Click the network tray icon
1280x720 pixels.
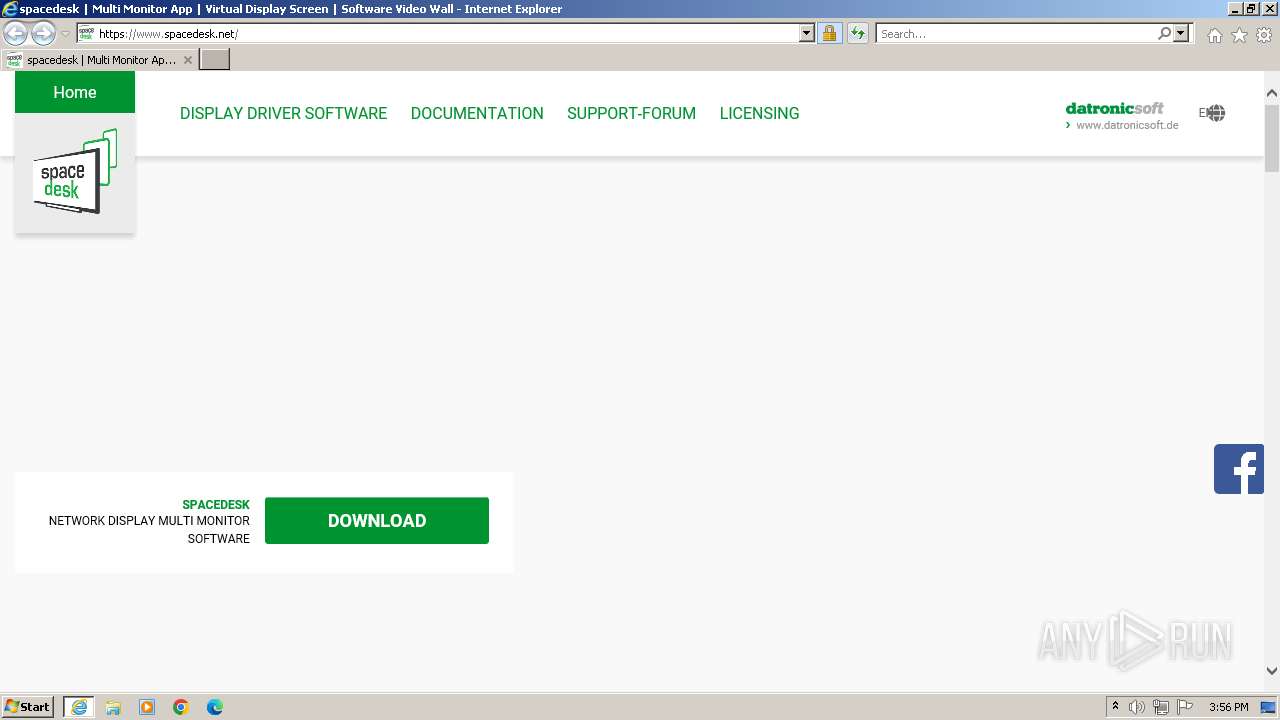coord(1161,707)
